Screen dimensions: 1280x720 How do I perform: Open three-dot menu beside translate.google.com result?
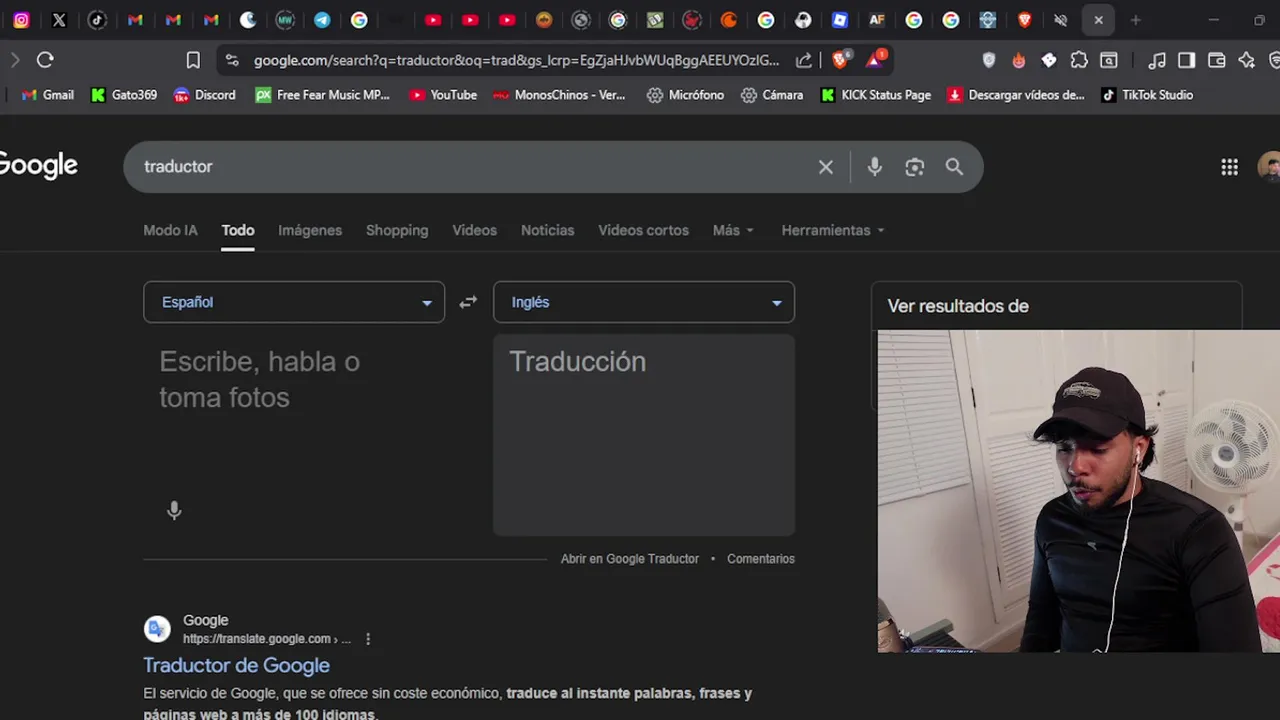click(x=368, y=639)
